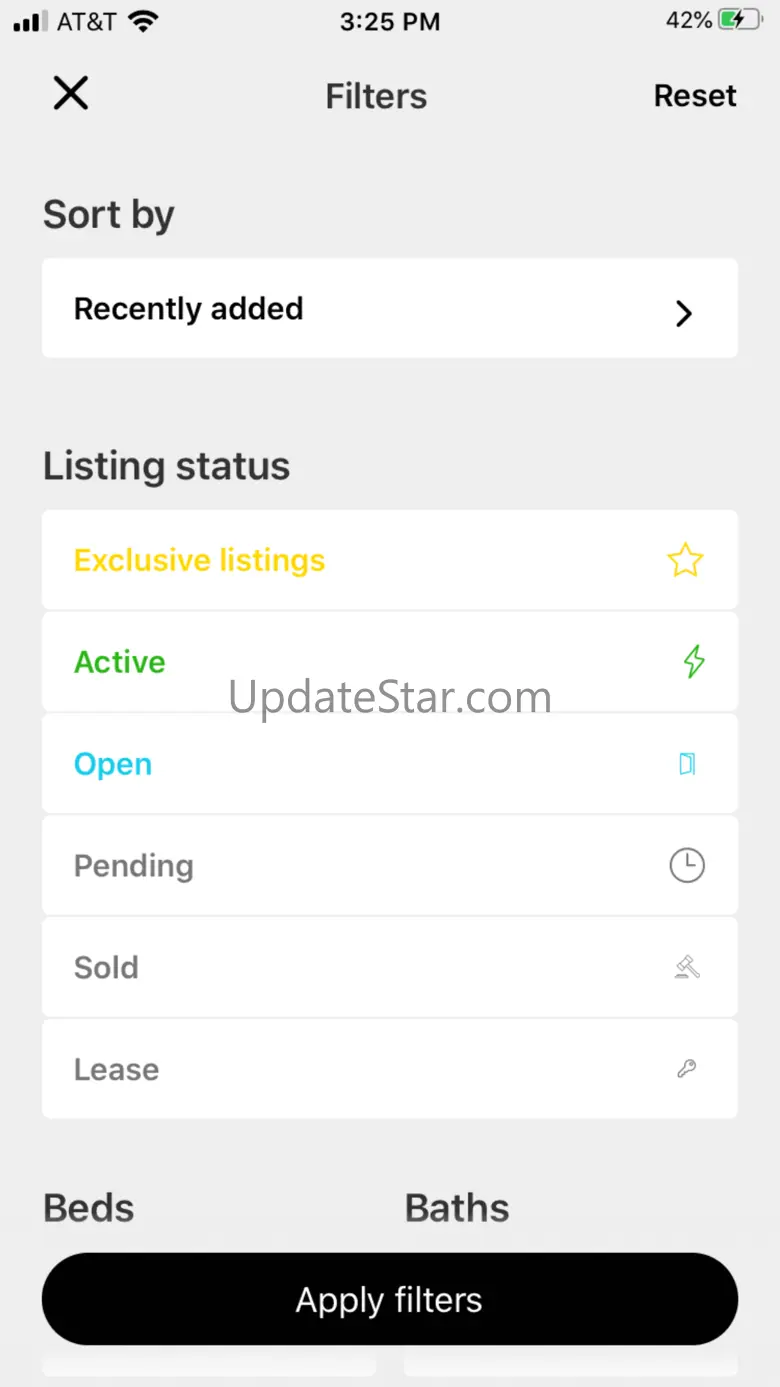Tap the key icon for Lease

tap(687, 1069)
